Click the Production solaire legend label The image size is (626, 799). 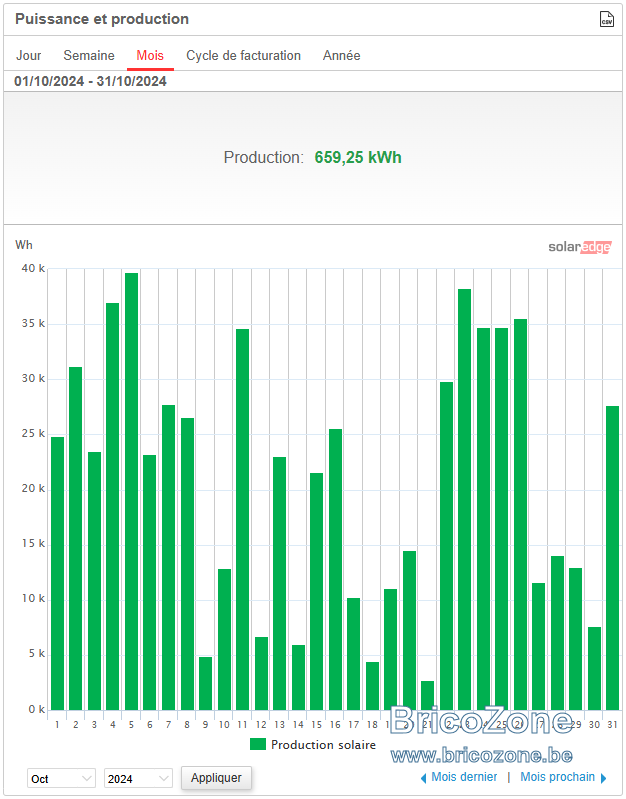coord(323,744)
